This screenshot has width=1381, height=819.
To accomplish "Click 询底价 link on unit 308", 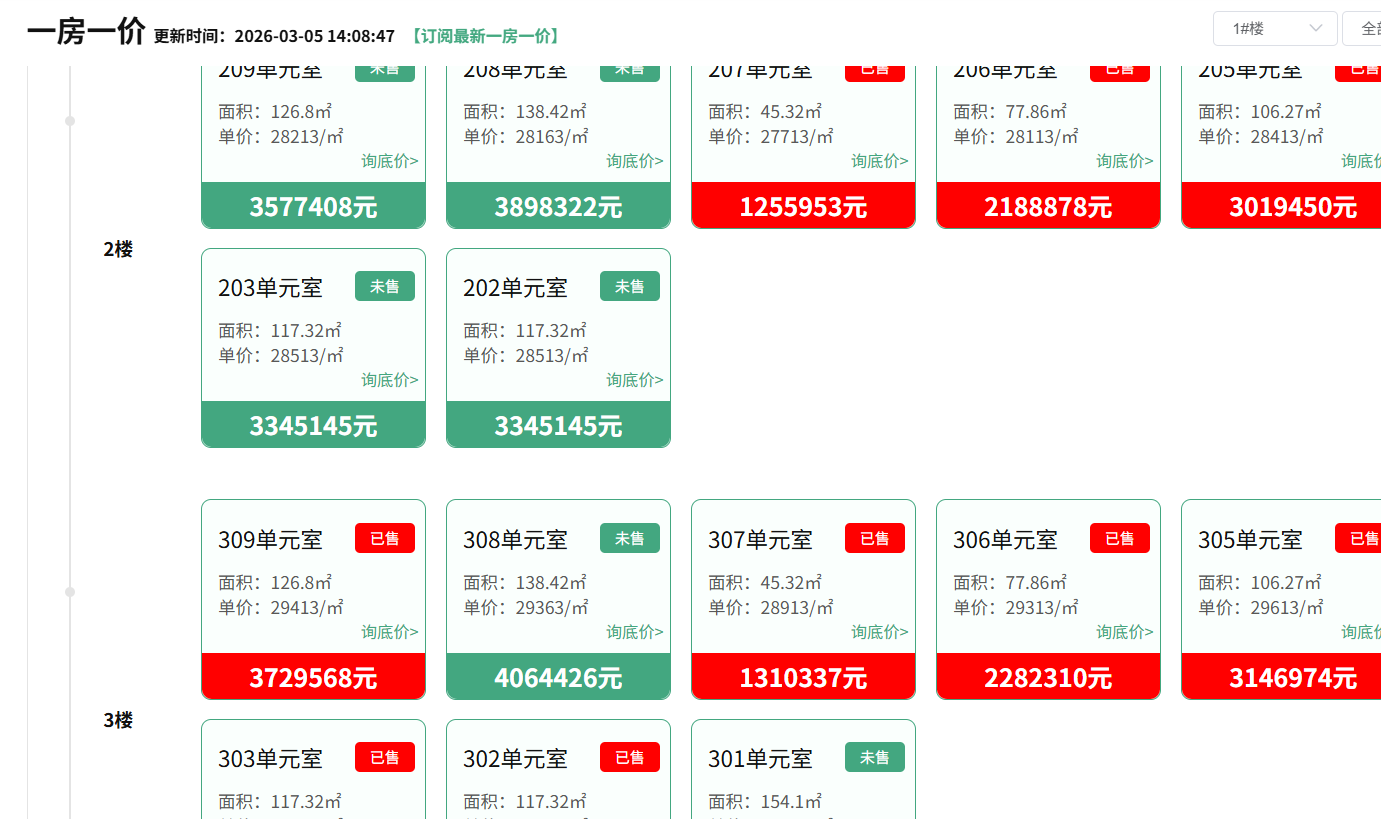I will pyautogui.click(x=635, y=632).
